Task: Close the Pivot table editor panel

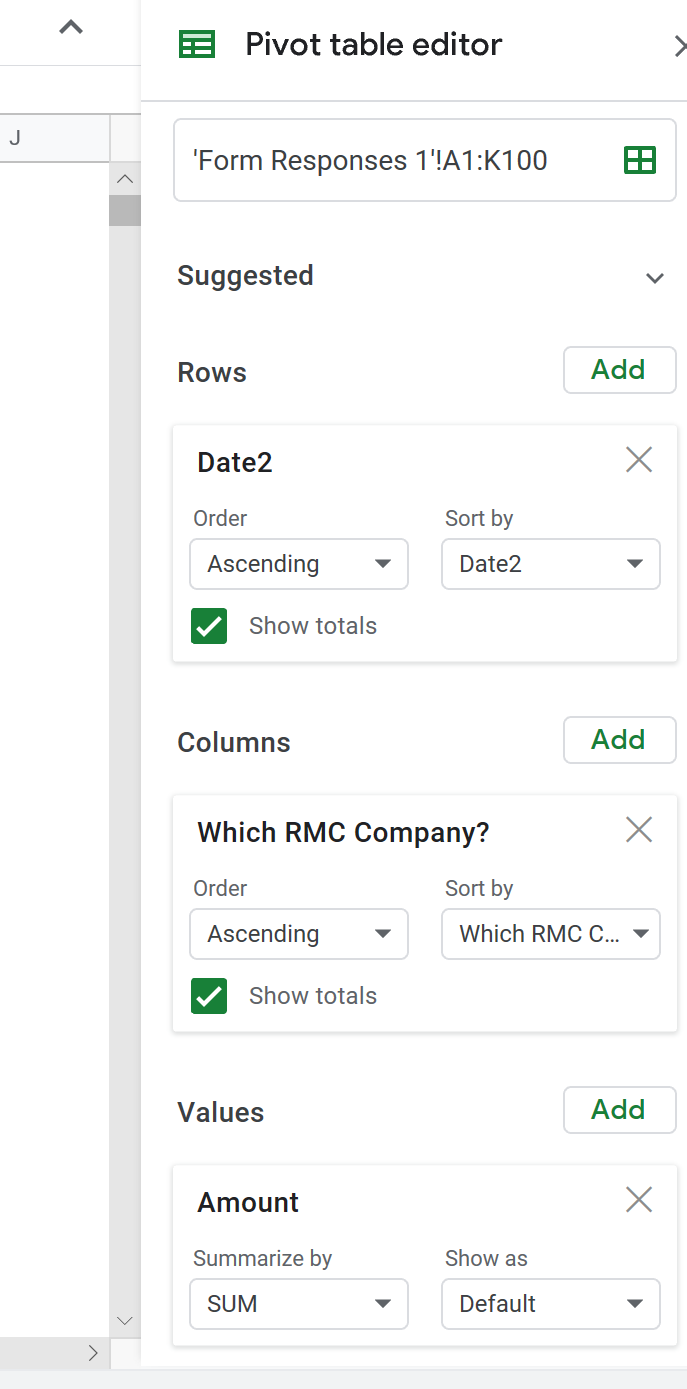Action: pos(679,45)
